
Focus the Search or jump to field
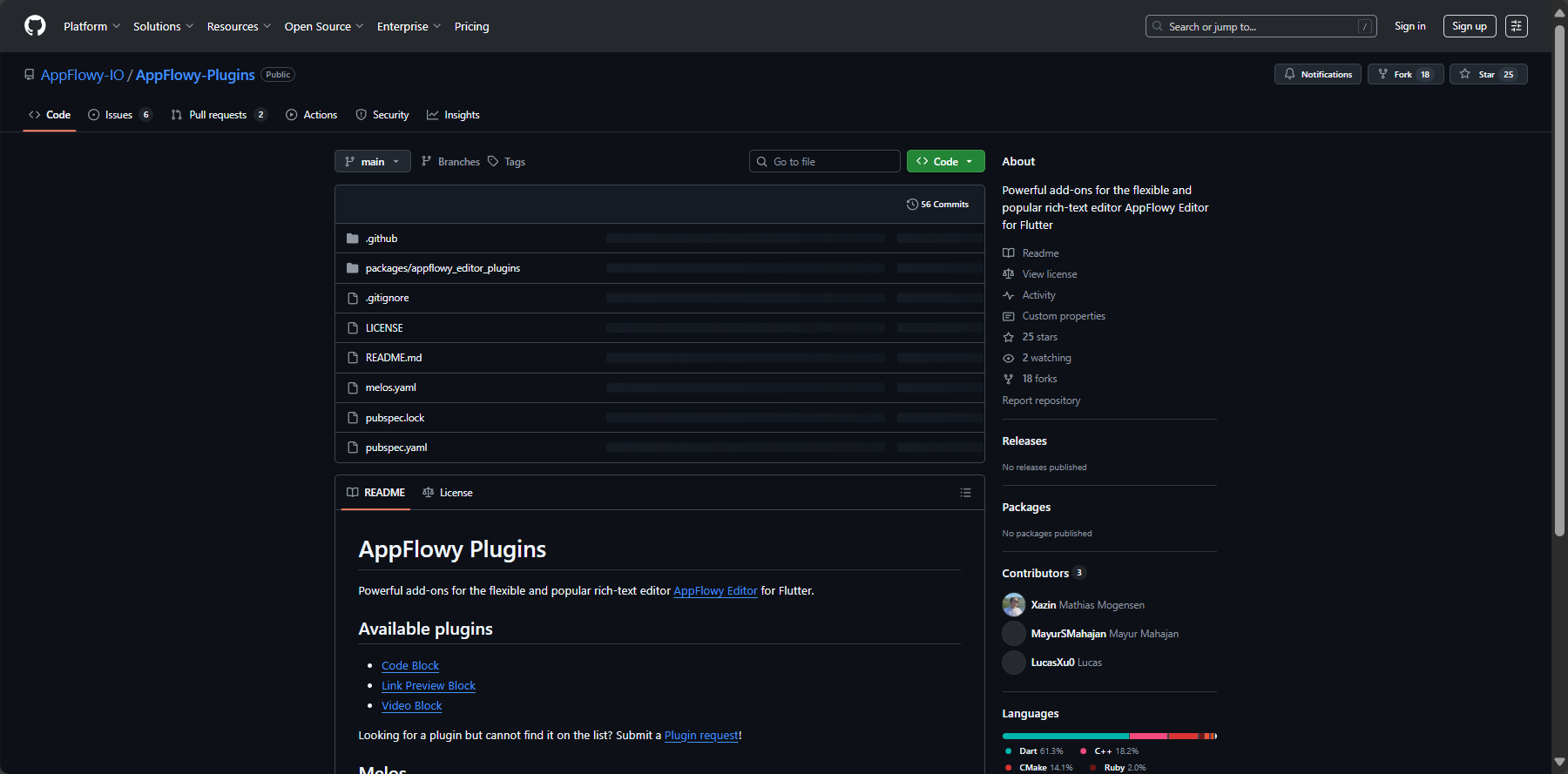(1260, 26)
